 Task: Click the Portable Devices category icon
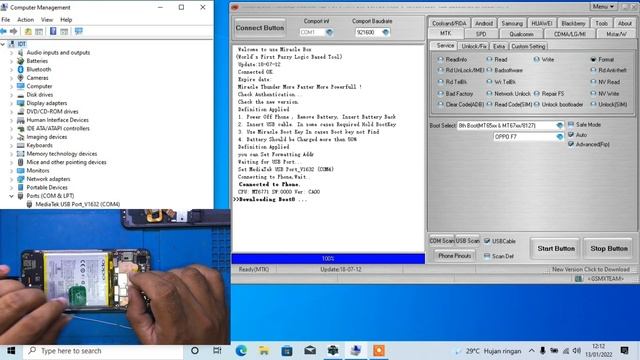[20, 187]
